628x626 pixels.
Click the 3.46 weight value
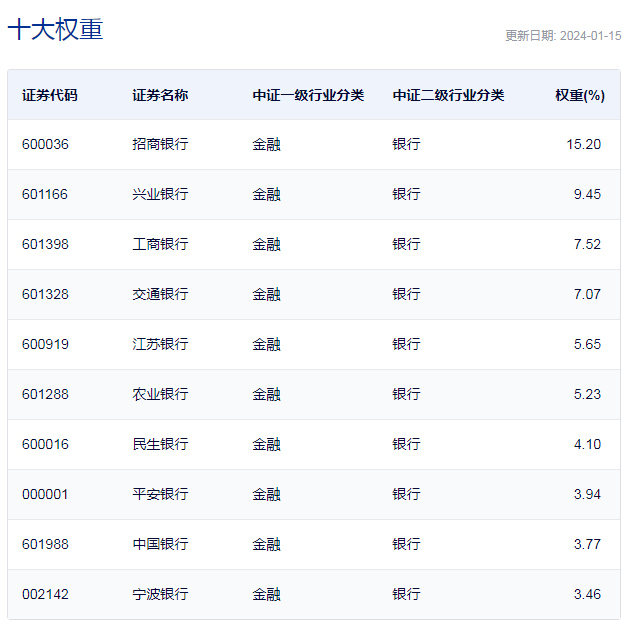(x=587, y=594)
